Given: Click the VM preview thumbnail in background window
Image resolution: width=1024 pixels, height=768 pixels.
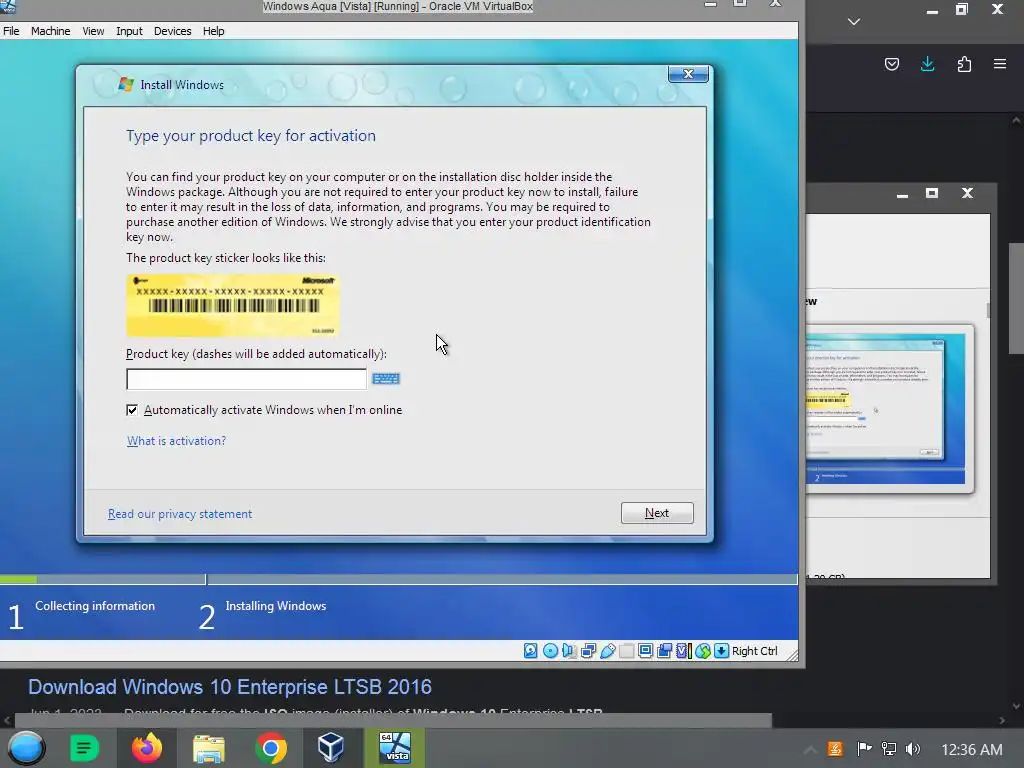Looking at the screenshot, I should pyautogui.click(x=887, y=409).
